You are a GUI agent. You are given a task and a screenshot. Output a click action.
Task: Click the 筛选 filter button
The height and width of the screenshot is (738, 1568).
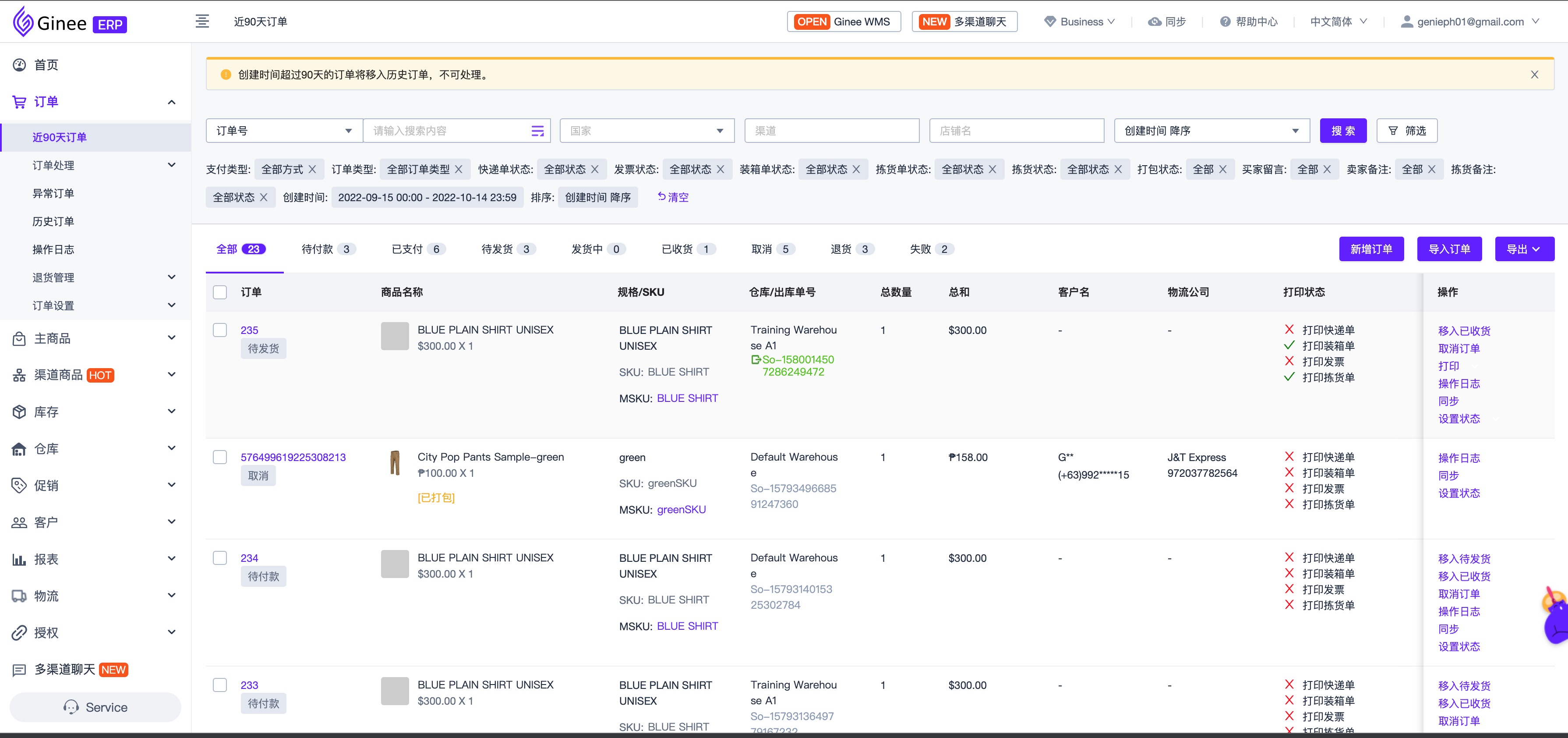coord(1407,131)
